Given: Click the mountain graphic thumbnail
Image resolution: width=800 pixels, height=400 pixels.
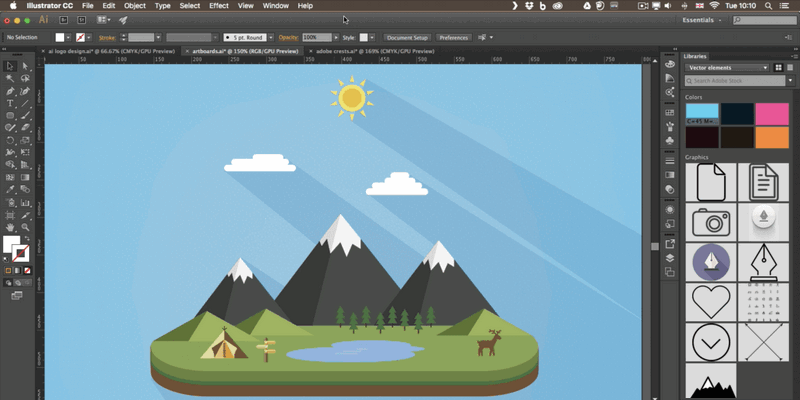Looking at the screenshot, I should [711, 381].
